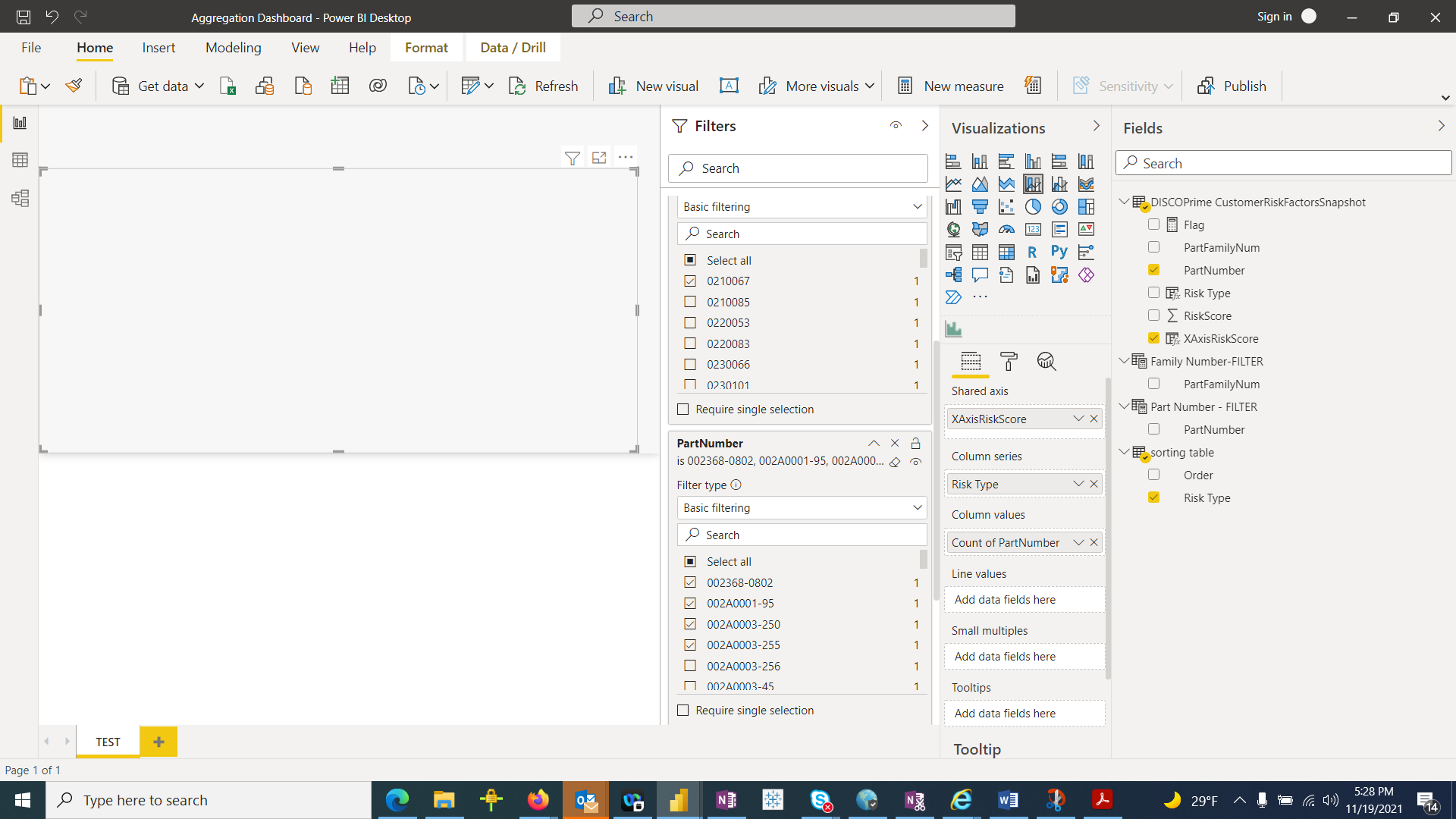Open the Insert ribbon tab
Screen dimensions: 1456x819
[x=158, y=48]
